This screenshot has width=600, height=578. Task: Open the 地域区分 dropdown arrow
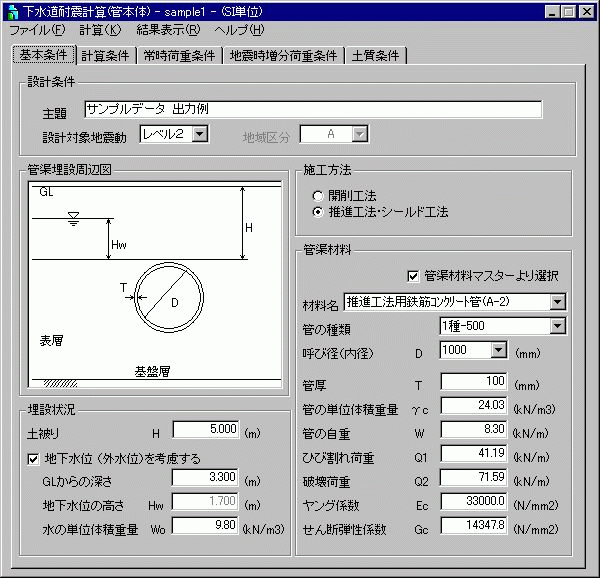point(360,134)
